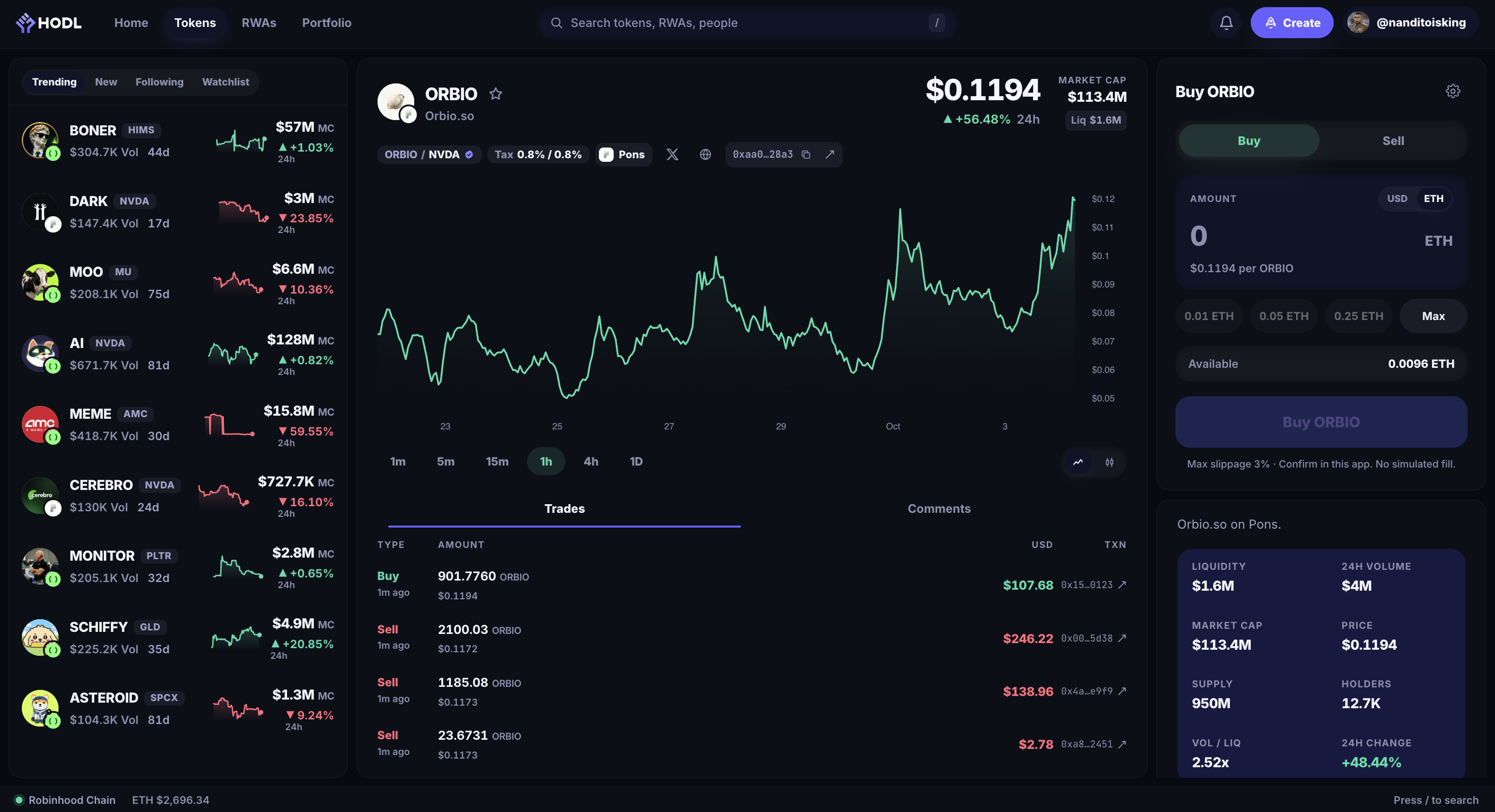Screen dimensions: 1495x812
Task: Switch to the Watchlist tab
Action: (225, 82)
